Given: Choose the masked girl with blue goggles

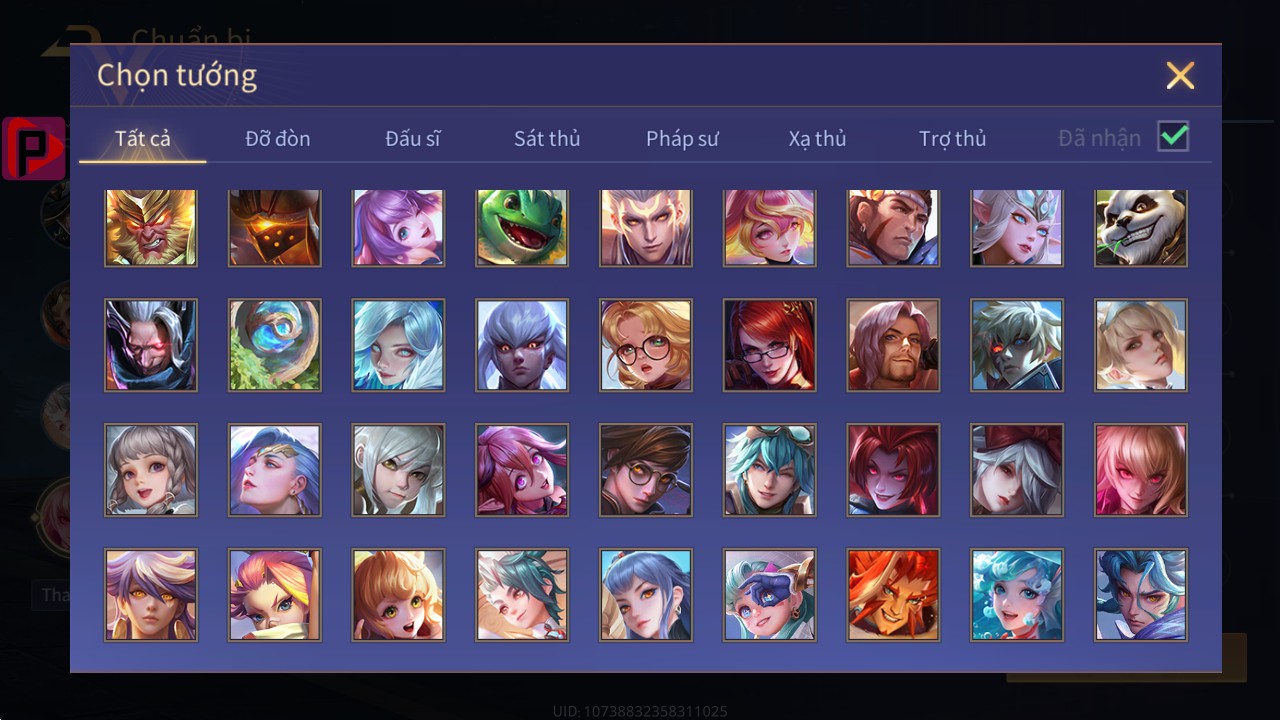Looking at the screenshot, I should (x=770, y=595).
